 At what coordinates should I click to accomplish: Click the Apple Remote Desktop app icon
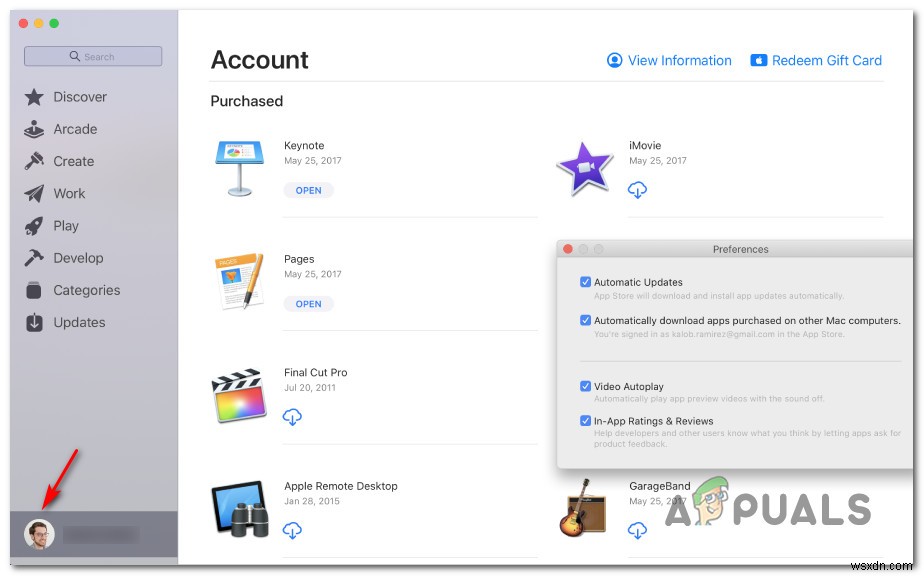click(239, 509)
